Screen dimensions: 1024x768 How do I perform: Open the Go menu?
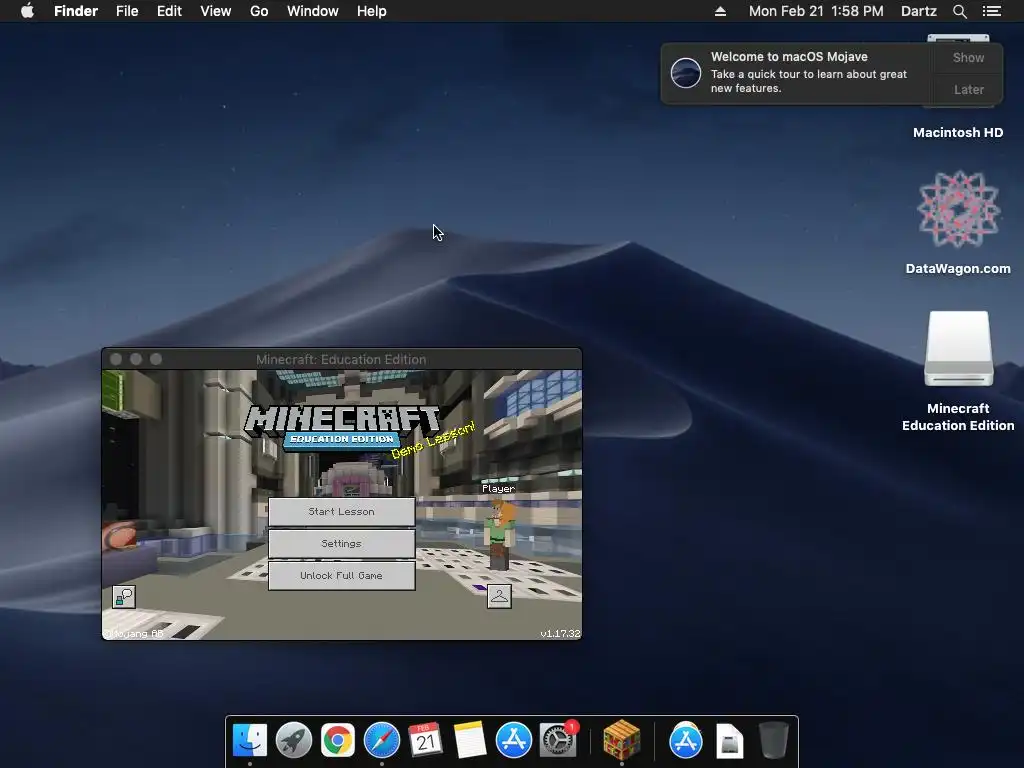(x=259, y=11)
